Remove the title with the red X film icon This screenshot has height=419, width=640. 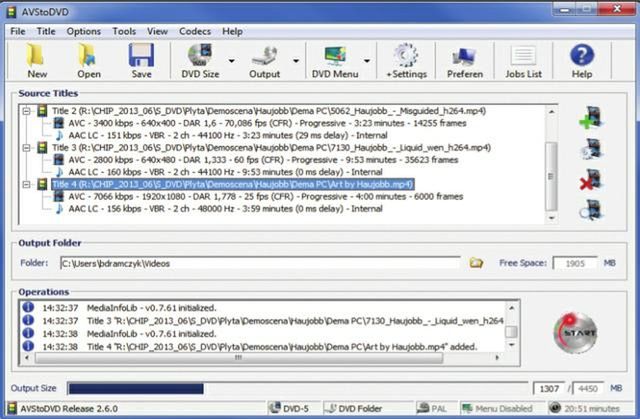[591, 180]
